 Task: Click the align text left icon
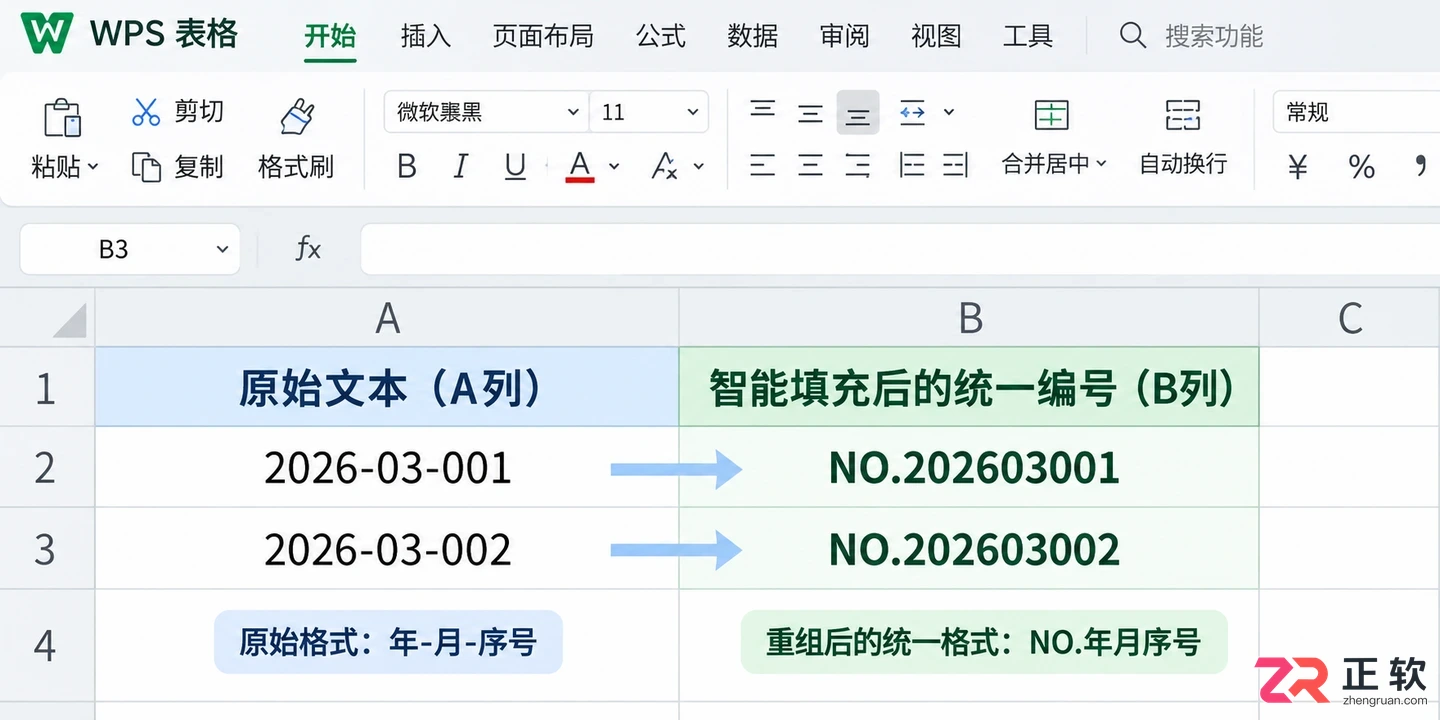coord(763,165)
